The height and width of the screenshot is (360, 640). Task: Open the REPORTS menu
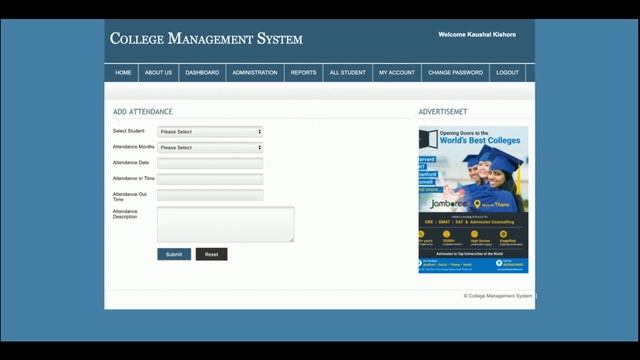(303, 73)
